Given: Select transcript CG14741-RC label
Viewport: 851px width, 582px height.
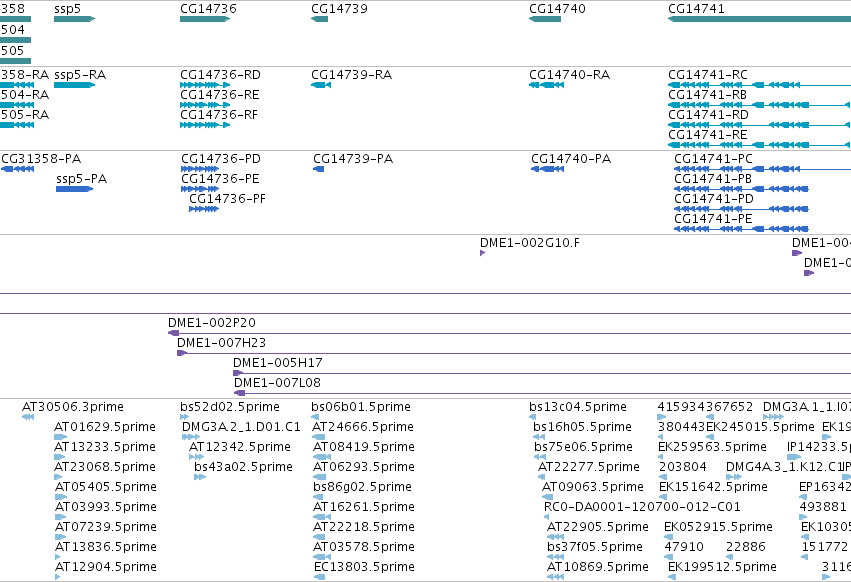Looking at the screenshot, I should click(x=708, y=75).
